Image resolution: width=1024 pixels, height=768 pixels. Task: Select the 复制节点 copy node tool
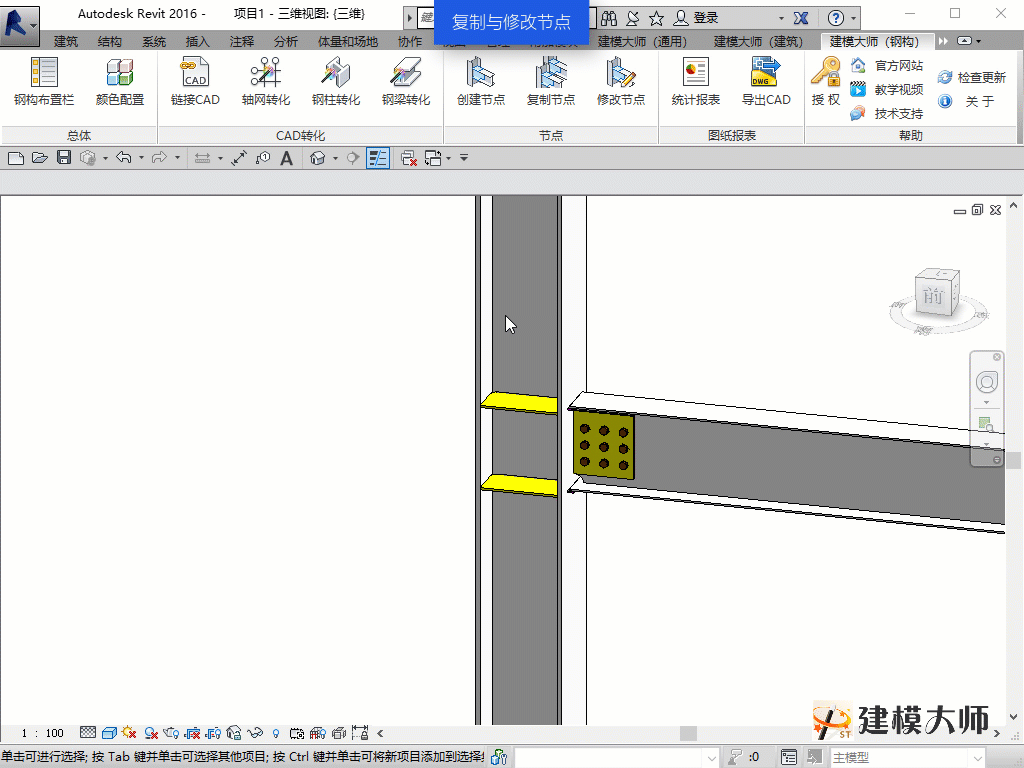point(551,82)
